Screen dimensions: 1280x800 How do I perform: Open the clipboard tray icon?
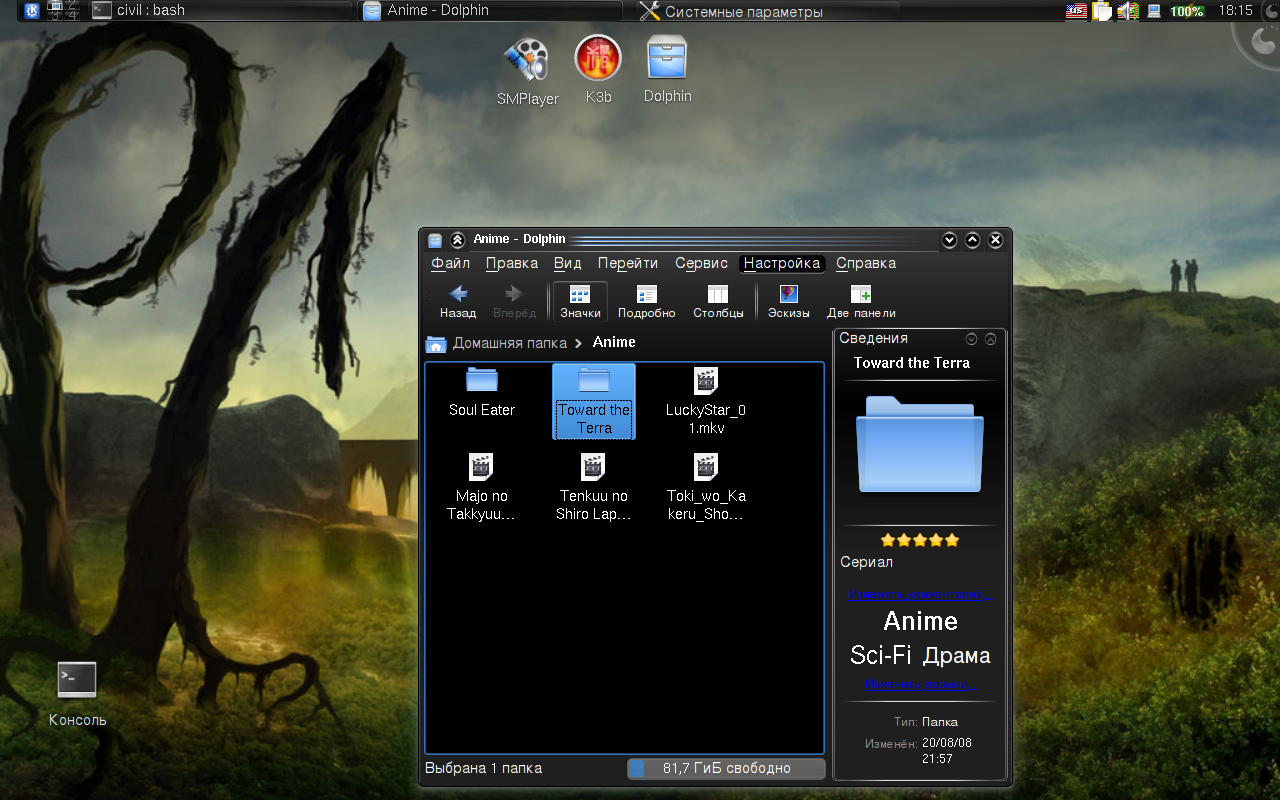coord(1102,11)
